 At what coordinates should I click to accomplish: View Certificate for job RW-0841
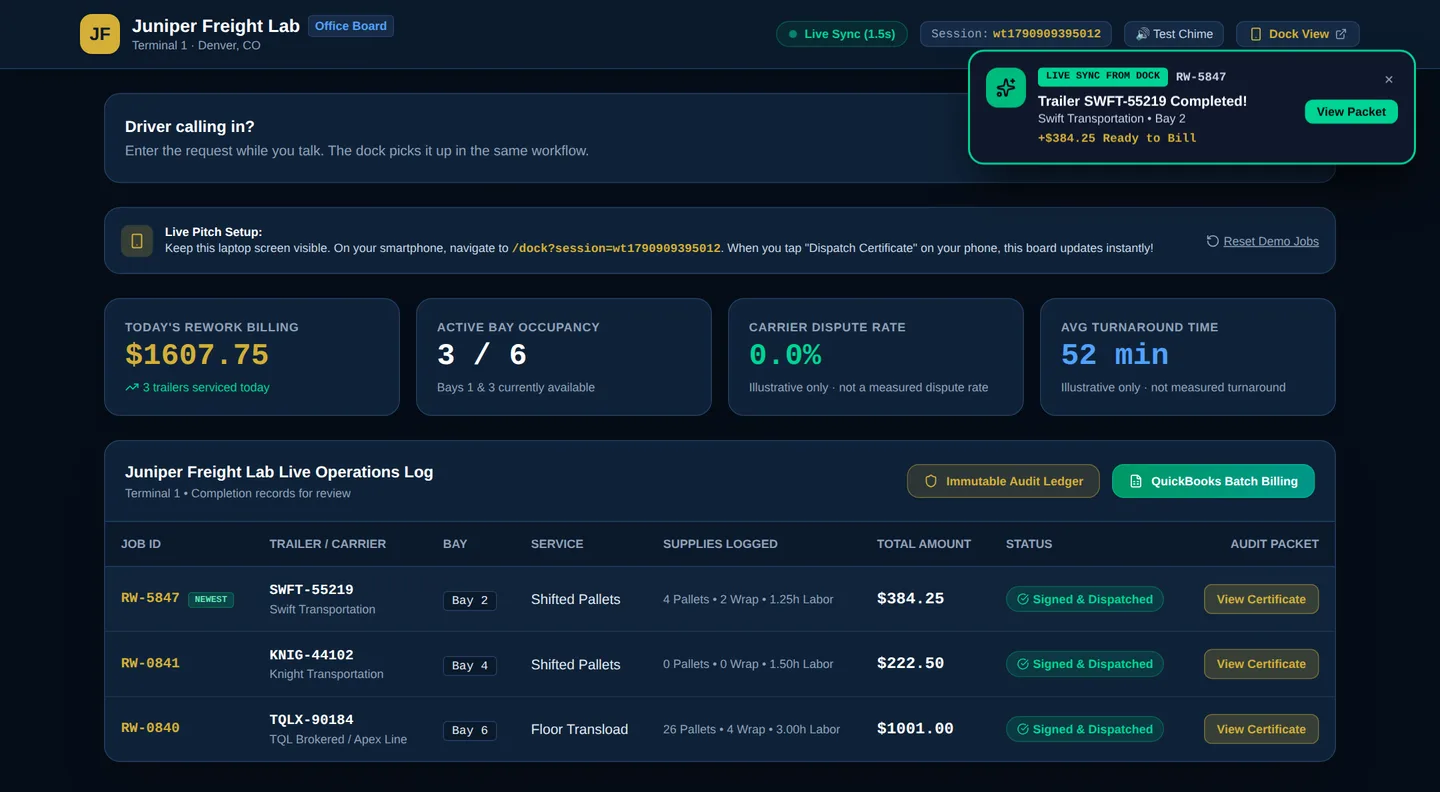click(x=1261, y=664)
